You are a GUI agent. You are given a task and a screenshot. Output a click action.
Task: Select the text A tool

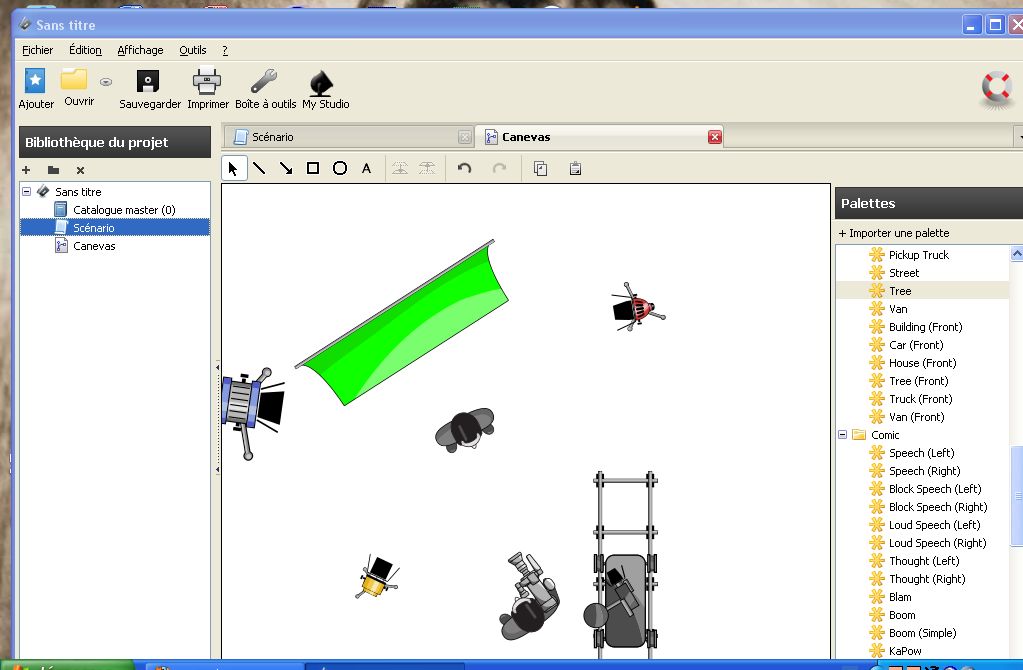pos(367,168)
